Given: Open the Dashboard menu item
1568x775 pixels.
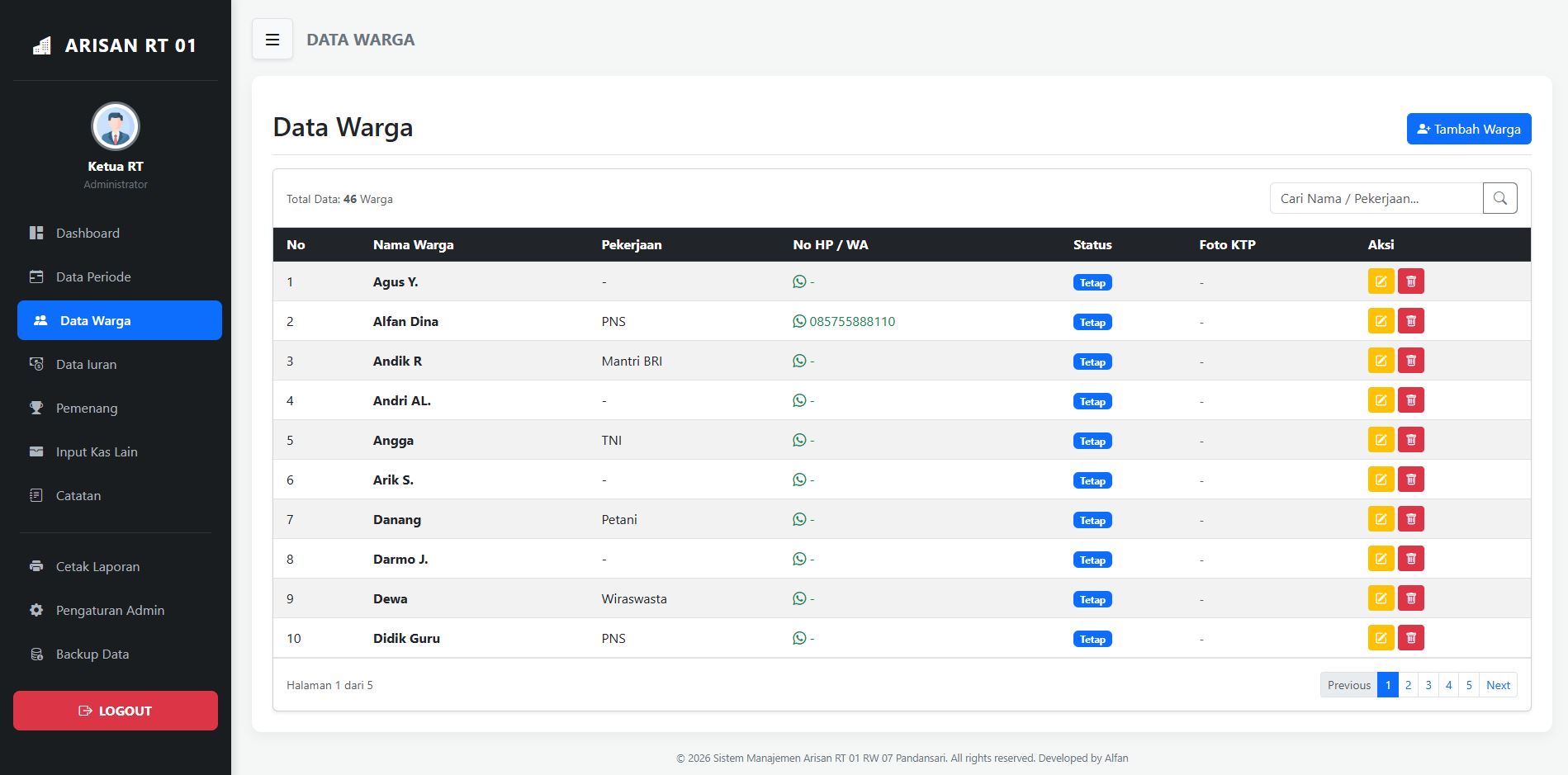Looking at the screenshot, I should pos(88,234).
